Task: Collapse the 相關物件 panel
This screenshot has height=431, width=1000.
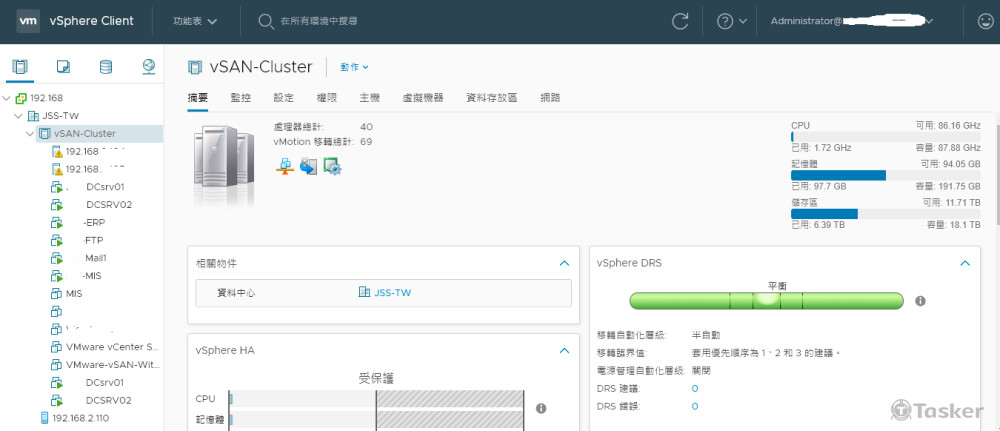Action: tap(564, 263)
